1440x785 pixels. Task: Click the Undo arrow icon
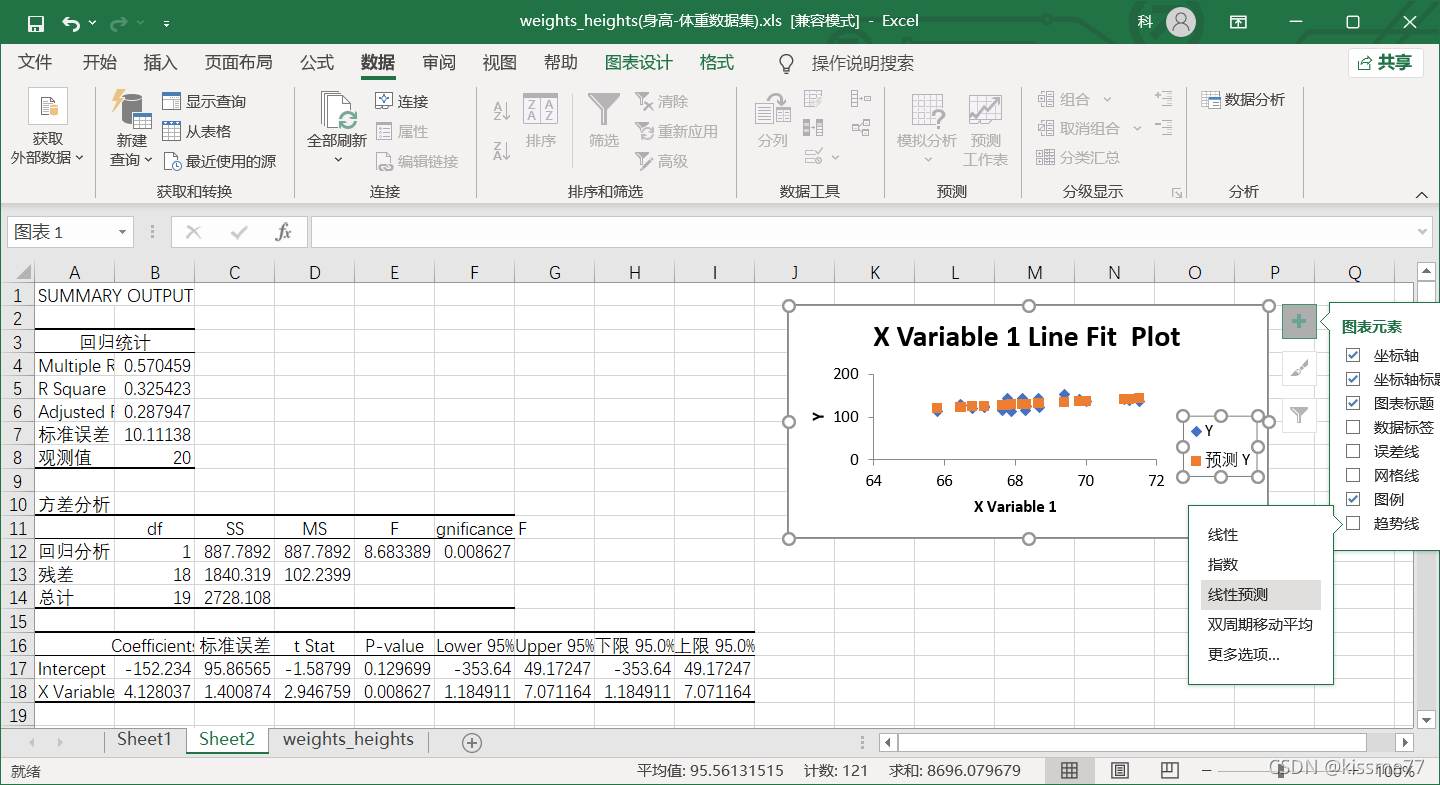click(71, 22)
